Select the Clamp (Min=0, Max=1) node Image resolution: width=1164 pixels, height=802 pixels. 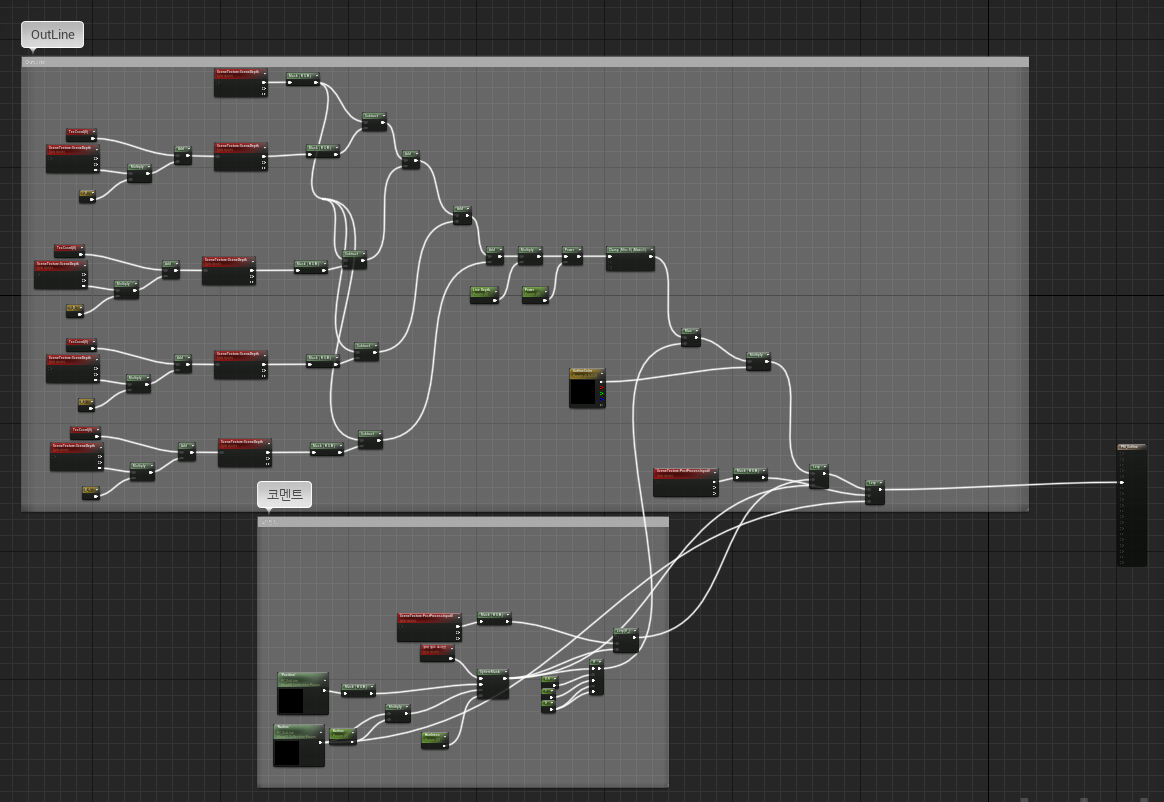[630, 258]
